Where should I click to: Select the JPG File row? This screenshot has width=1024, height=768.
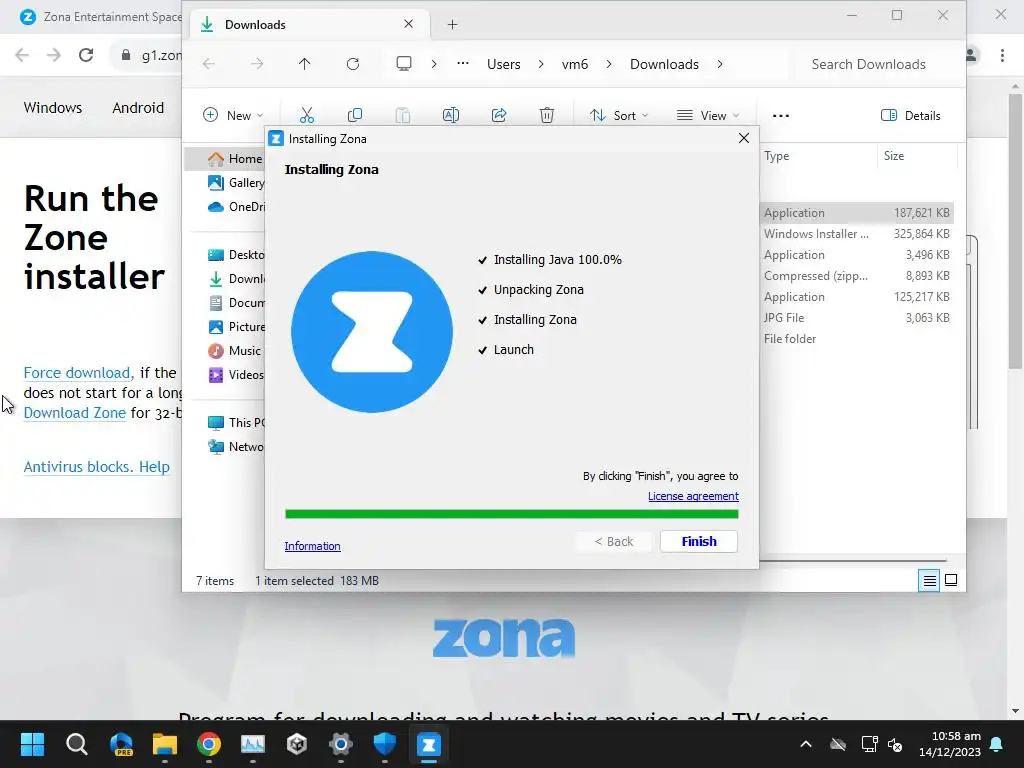[857, 317]
